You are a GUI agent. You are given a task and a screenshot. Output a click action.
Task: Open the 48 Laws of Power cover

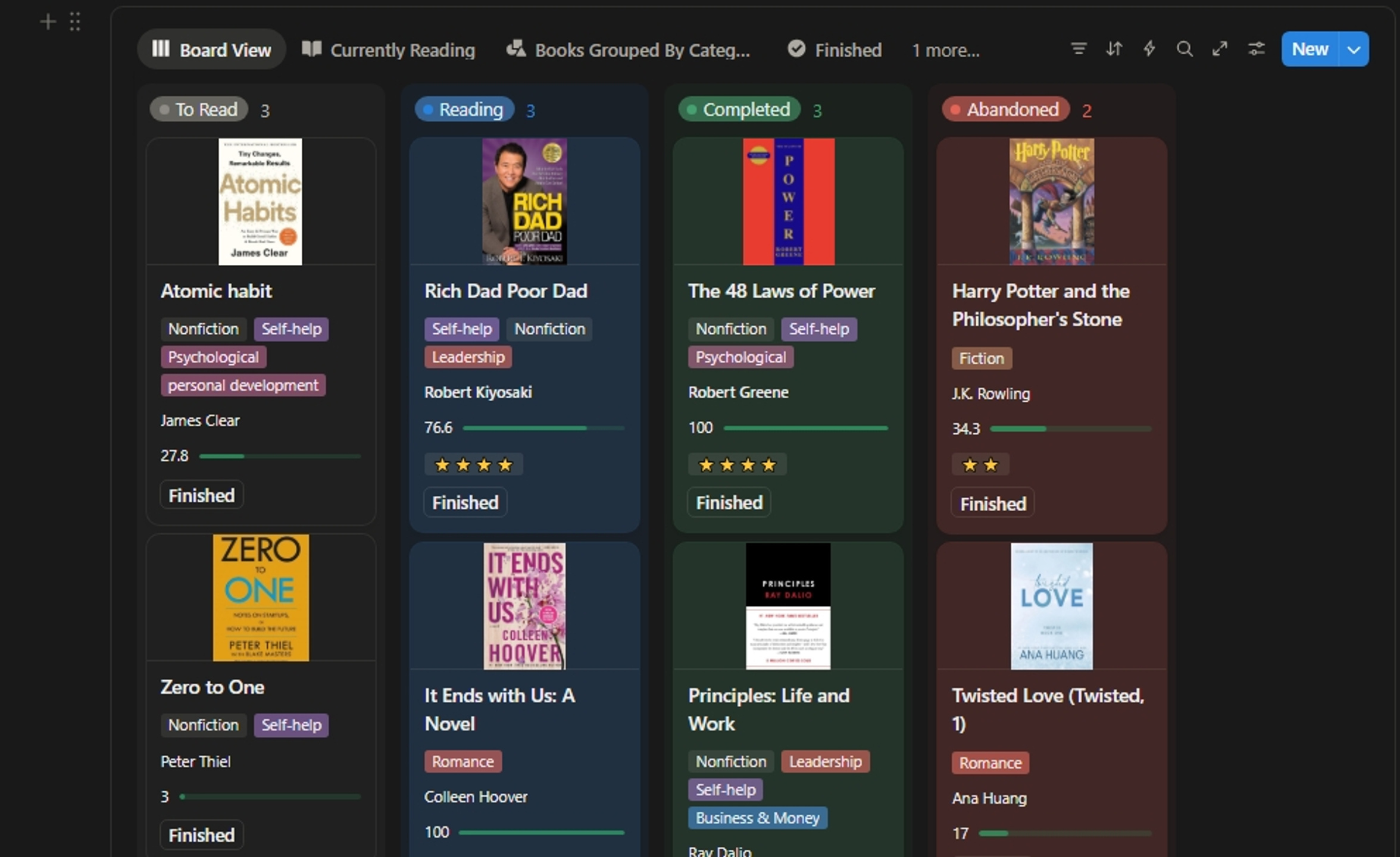tap(789, 202)
